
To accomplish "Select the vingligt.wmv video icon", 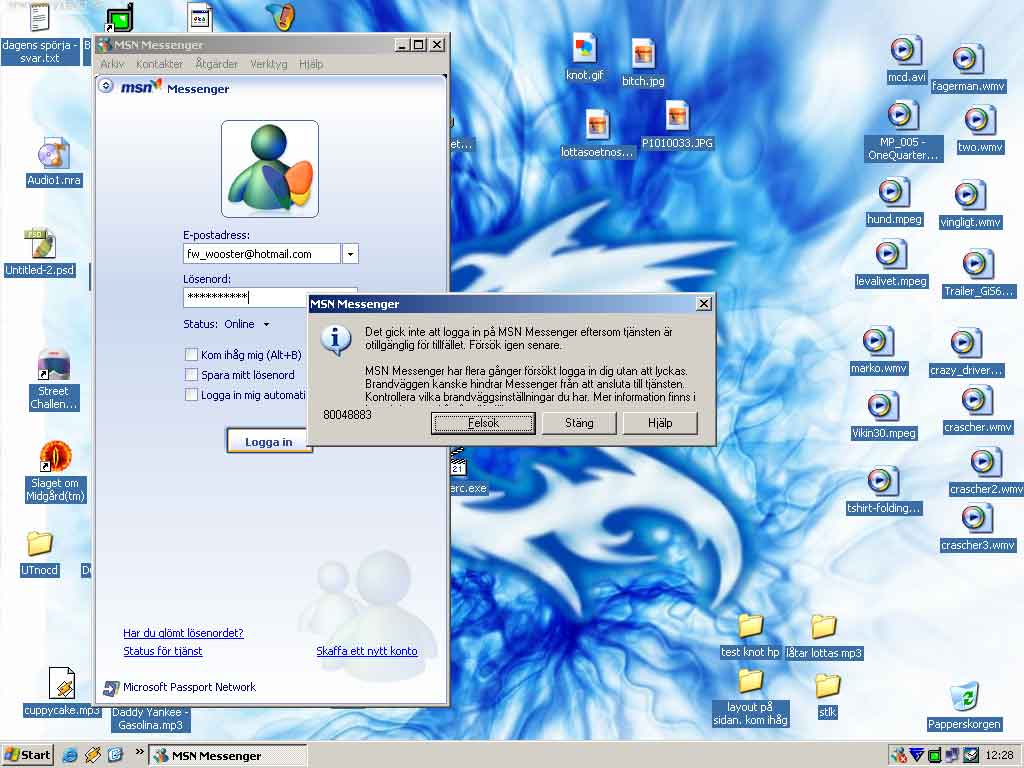I will tap(970, 196).
